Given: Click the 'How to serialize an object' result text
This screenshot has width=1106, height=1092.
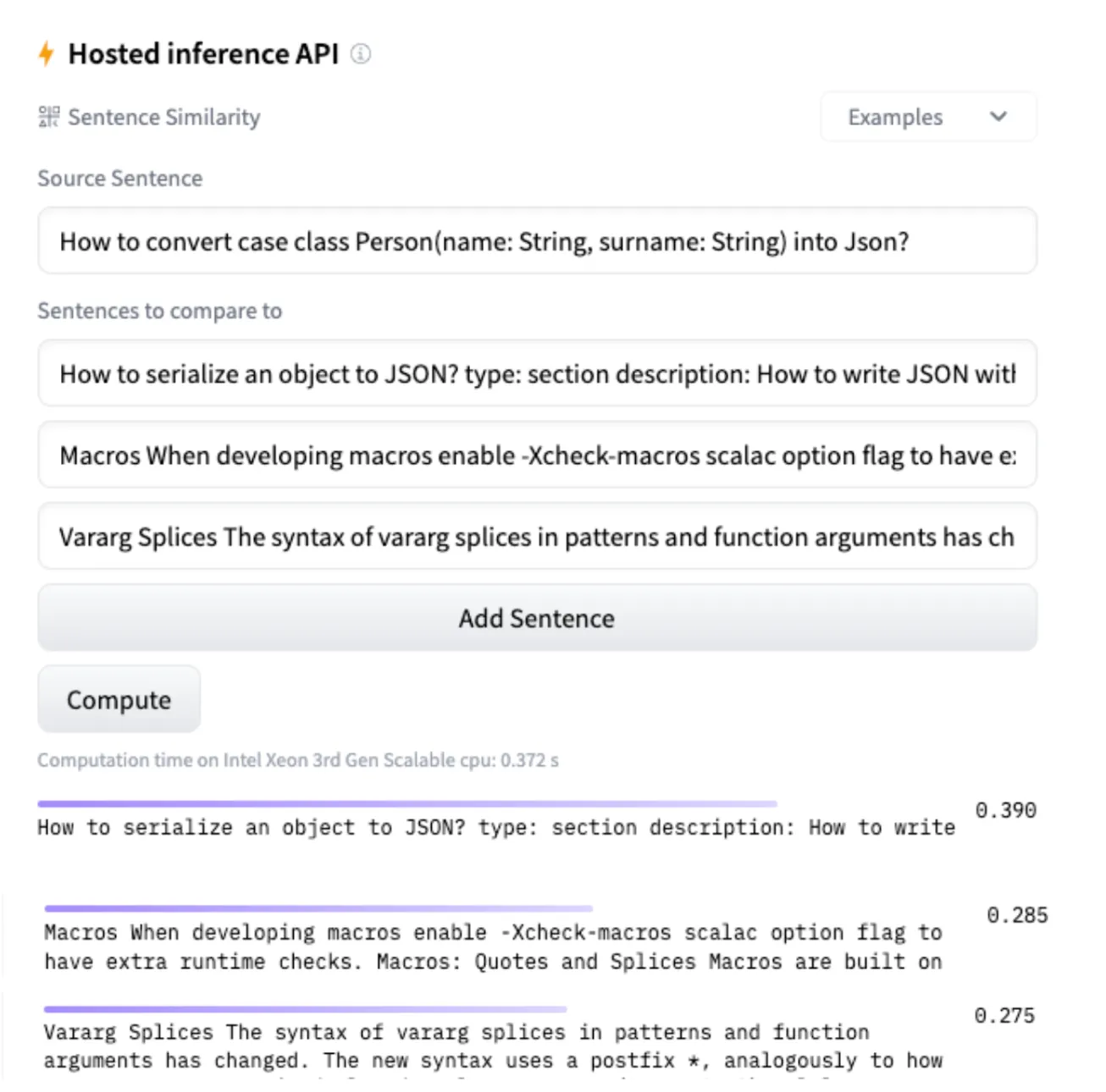Looking at the screenshot, I should point(495,827).
